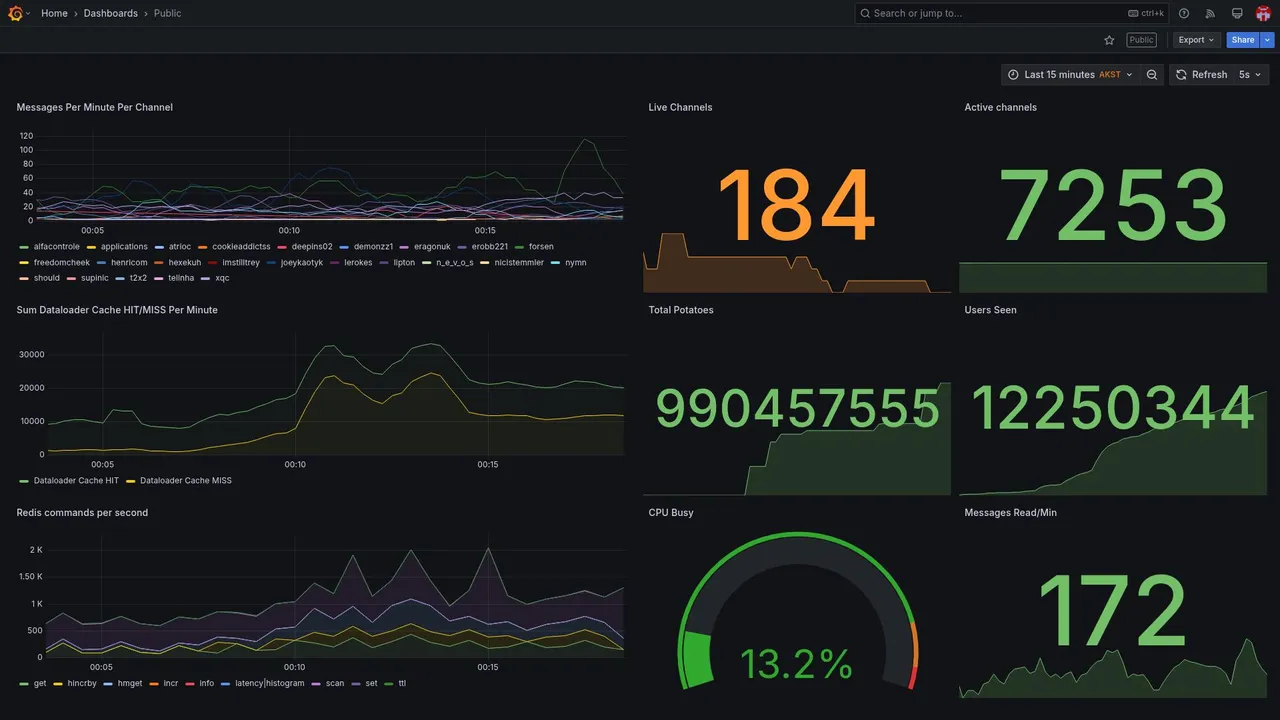The height and width of the screenshot is (720, 1280).
Task: Click the xqc legend color swatch
Action: [206, 278]
